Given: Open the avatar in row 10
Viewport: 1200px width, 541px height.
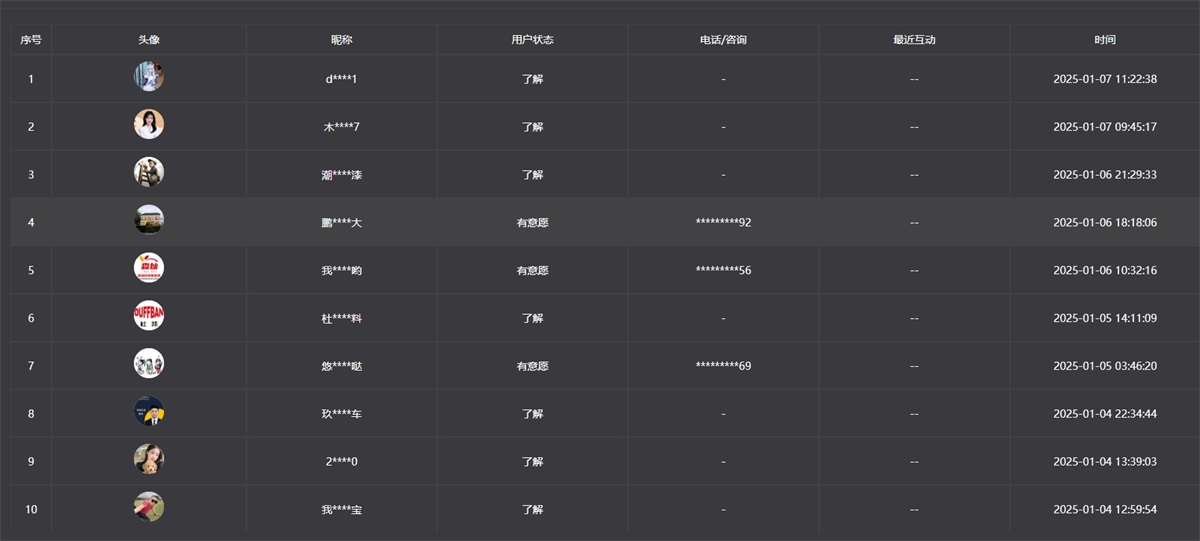Looking at the screenshot, I should pyautogui.click(x=149, y=508).
